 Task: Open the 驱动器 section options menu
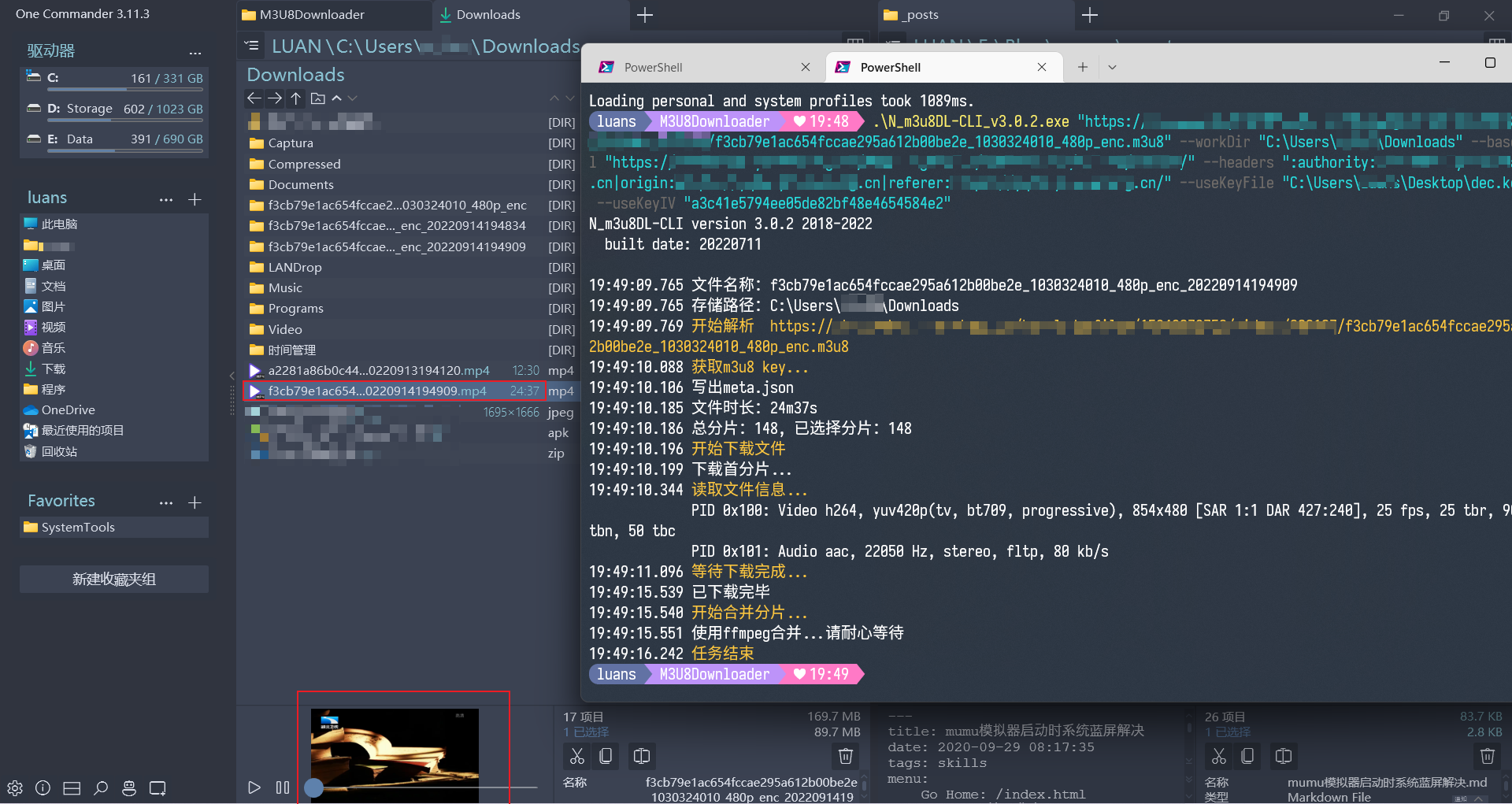(x=195, y=53)
